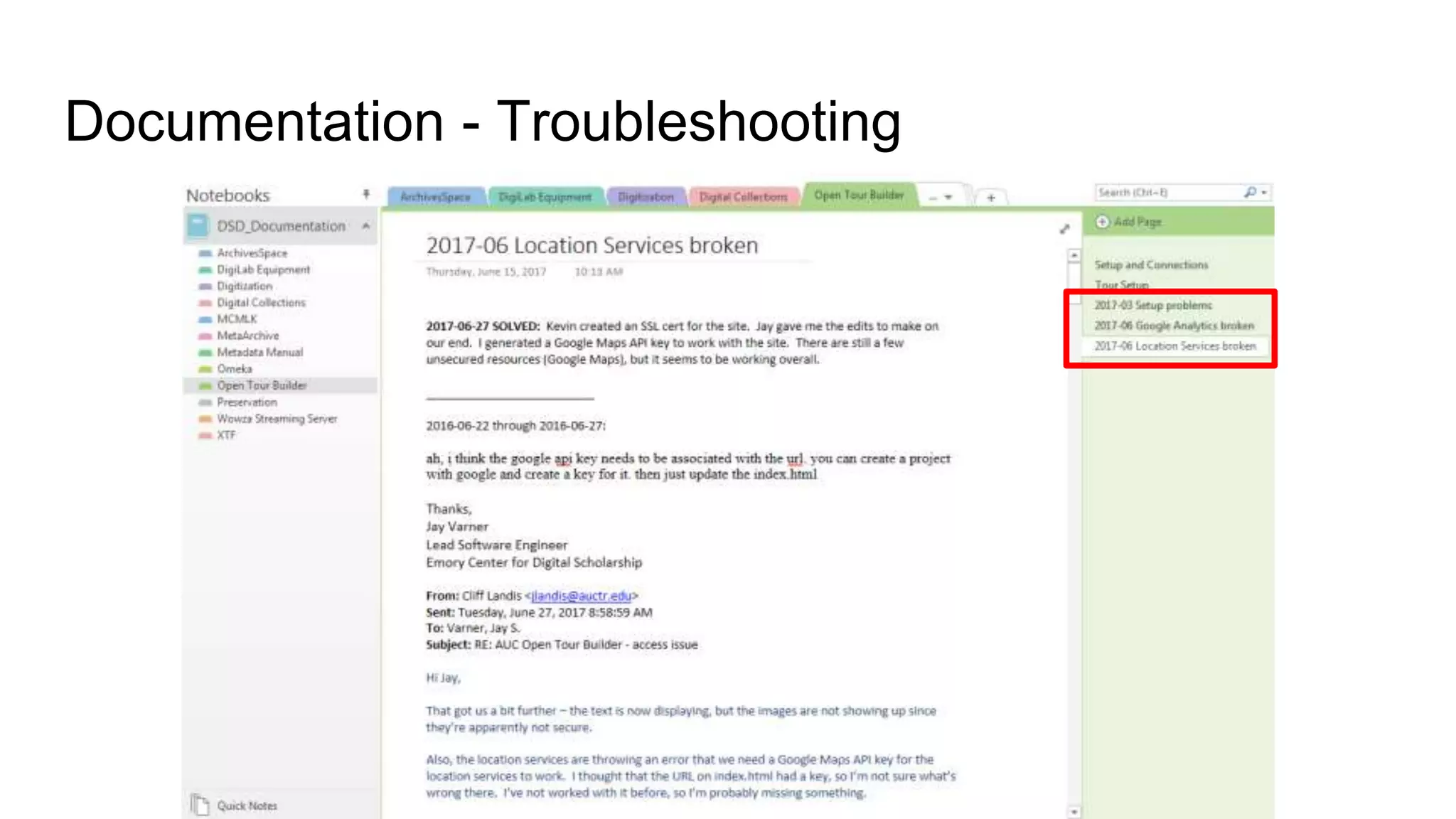1456x819 pixels.
Task: Click the Jay Varner signature name
Action: point(457,527)
